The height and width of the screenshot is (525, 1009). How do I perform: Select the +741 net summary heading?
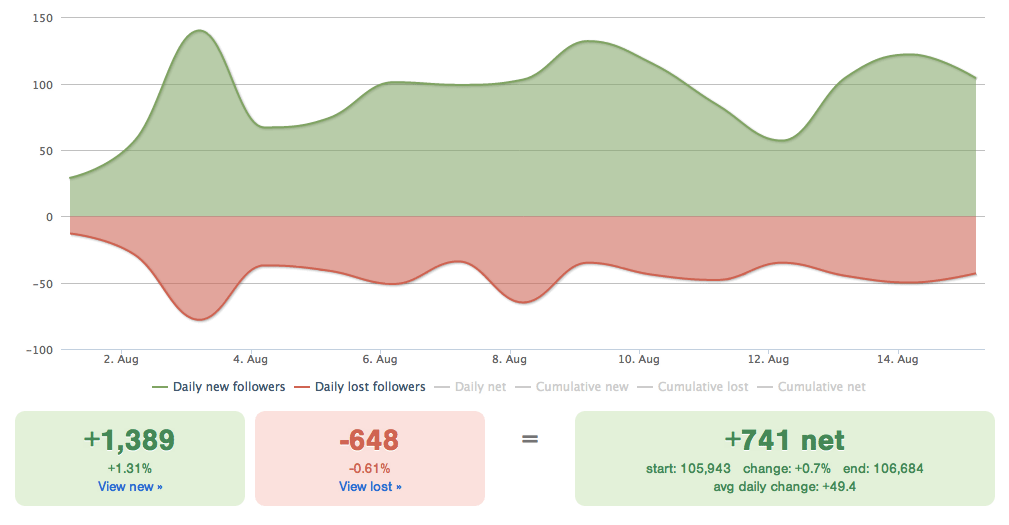pyautogui.click(x=785, y=440)
